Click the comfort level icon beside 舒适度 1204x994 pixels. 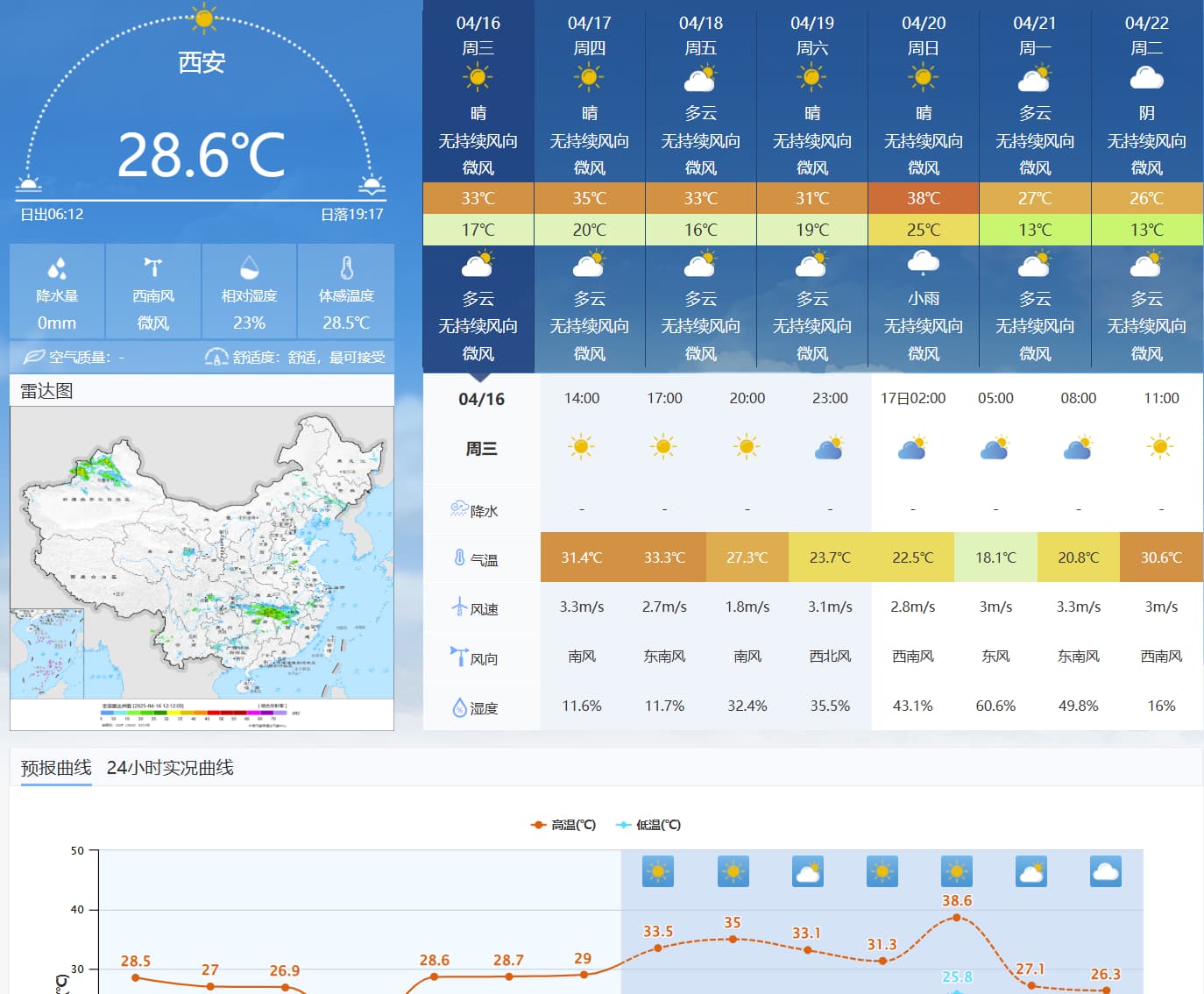coord(216,357)
